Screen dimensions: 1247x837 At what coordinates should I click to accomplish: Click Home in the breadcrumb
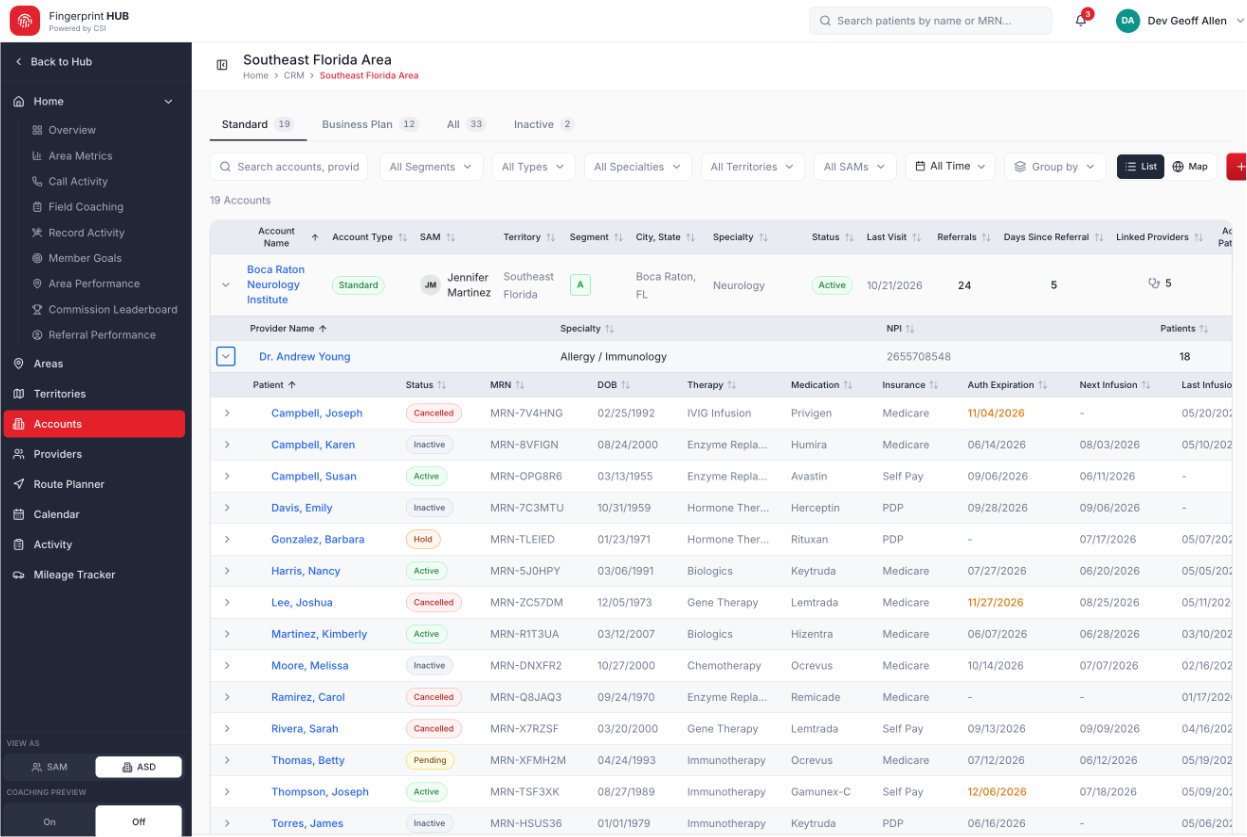point(256,76)
